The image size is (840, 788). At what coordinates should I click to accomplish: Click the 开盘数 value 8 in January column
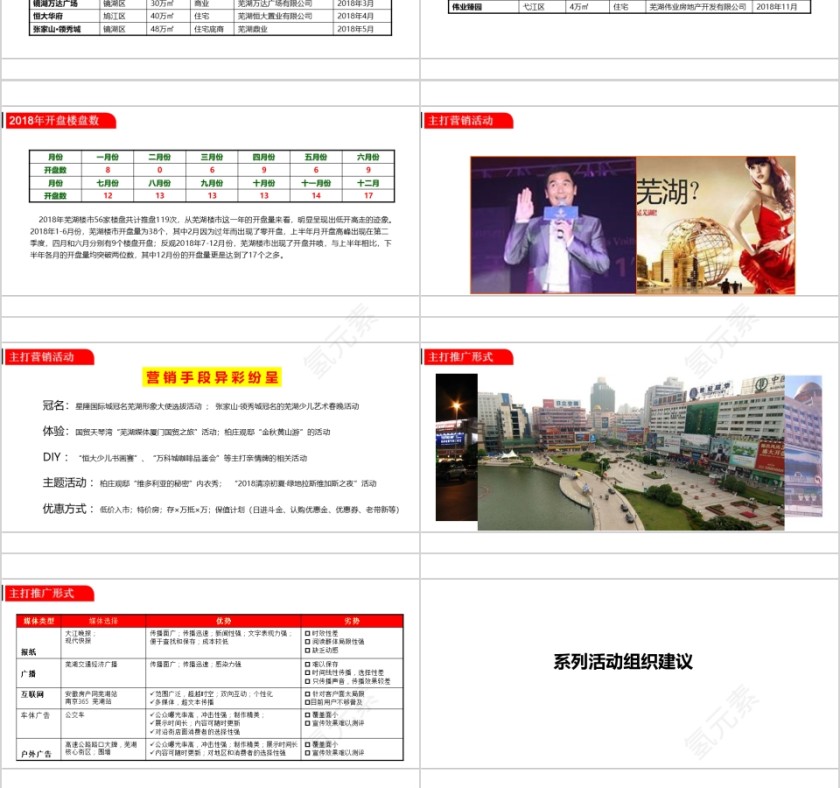(107, 168)
